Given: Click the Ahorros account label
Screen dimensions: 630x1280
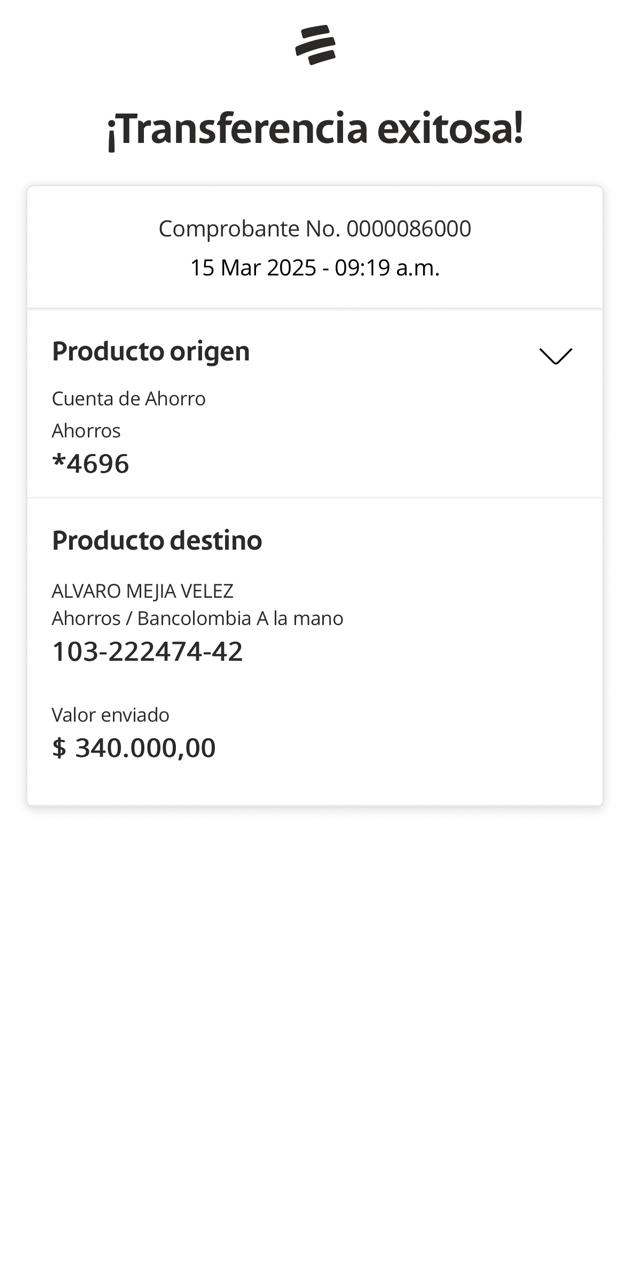Looking at the screenshot, I should 86,430.
